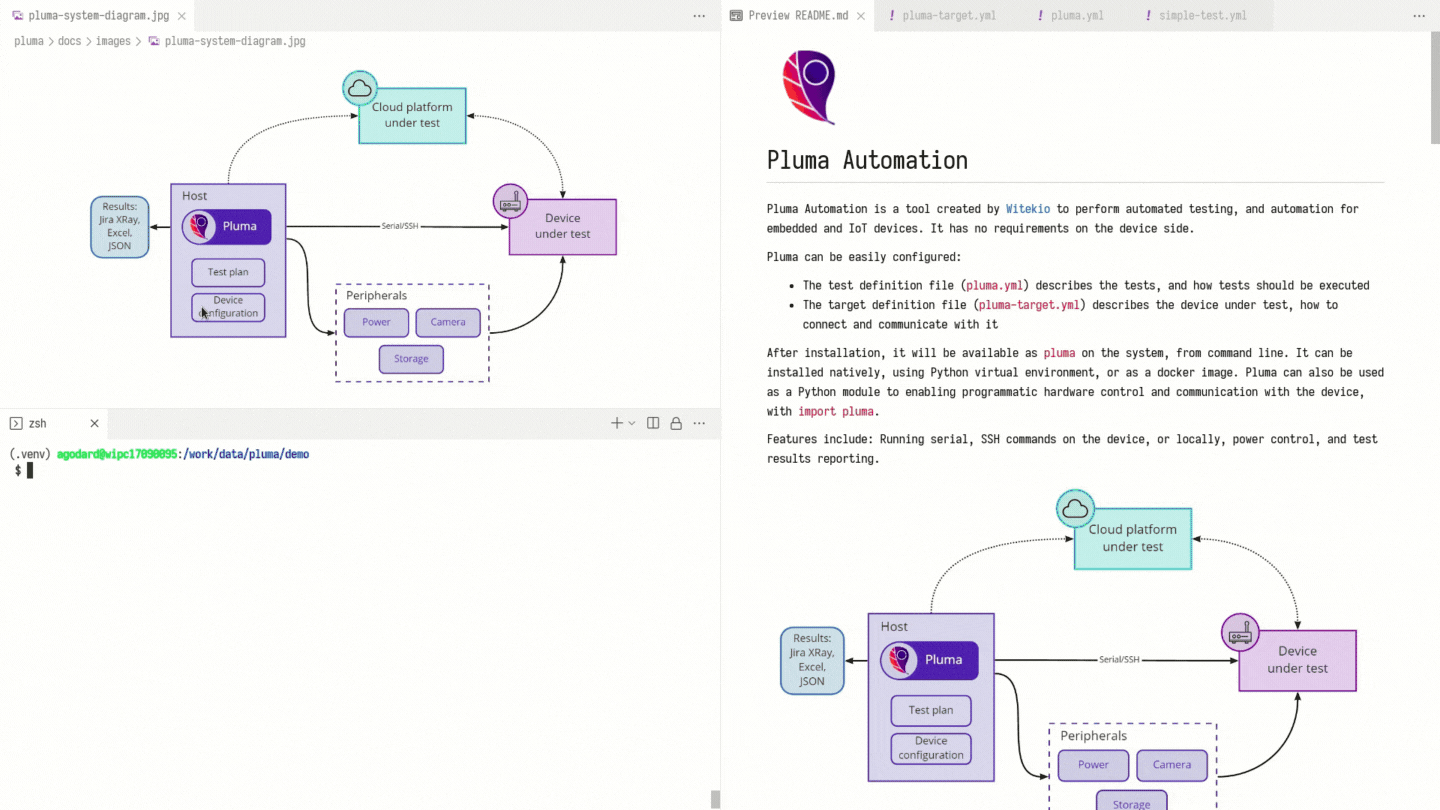
Task: Open more actions for the left editor group
Action: tap(699, 16)
